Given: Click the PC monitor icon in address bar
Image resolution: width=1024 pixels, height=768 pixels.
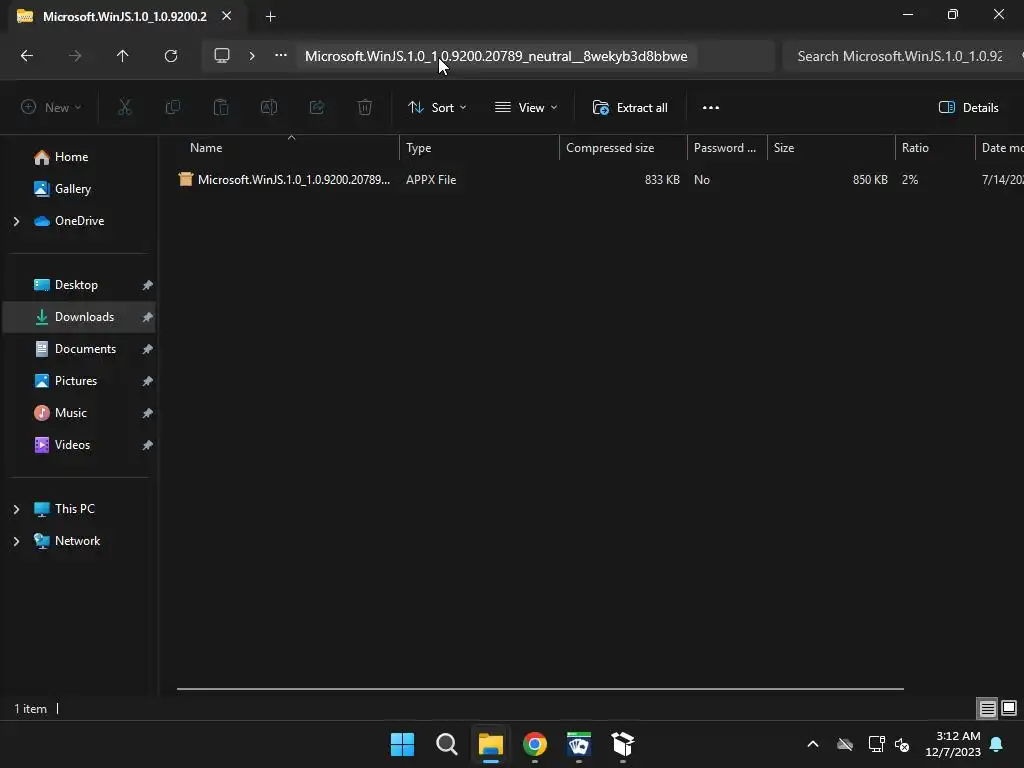Looking at the screenshot, I should coord(222,56).
